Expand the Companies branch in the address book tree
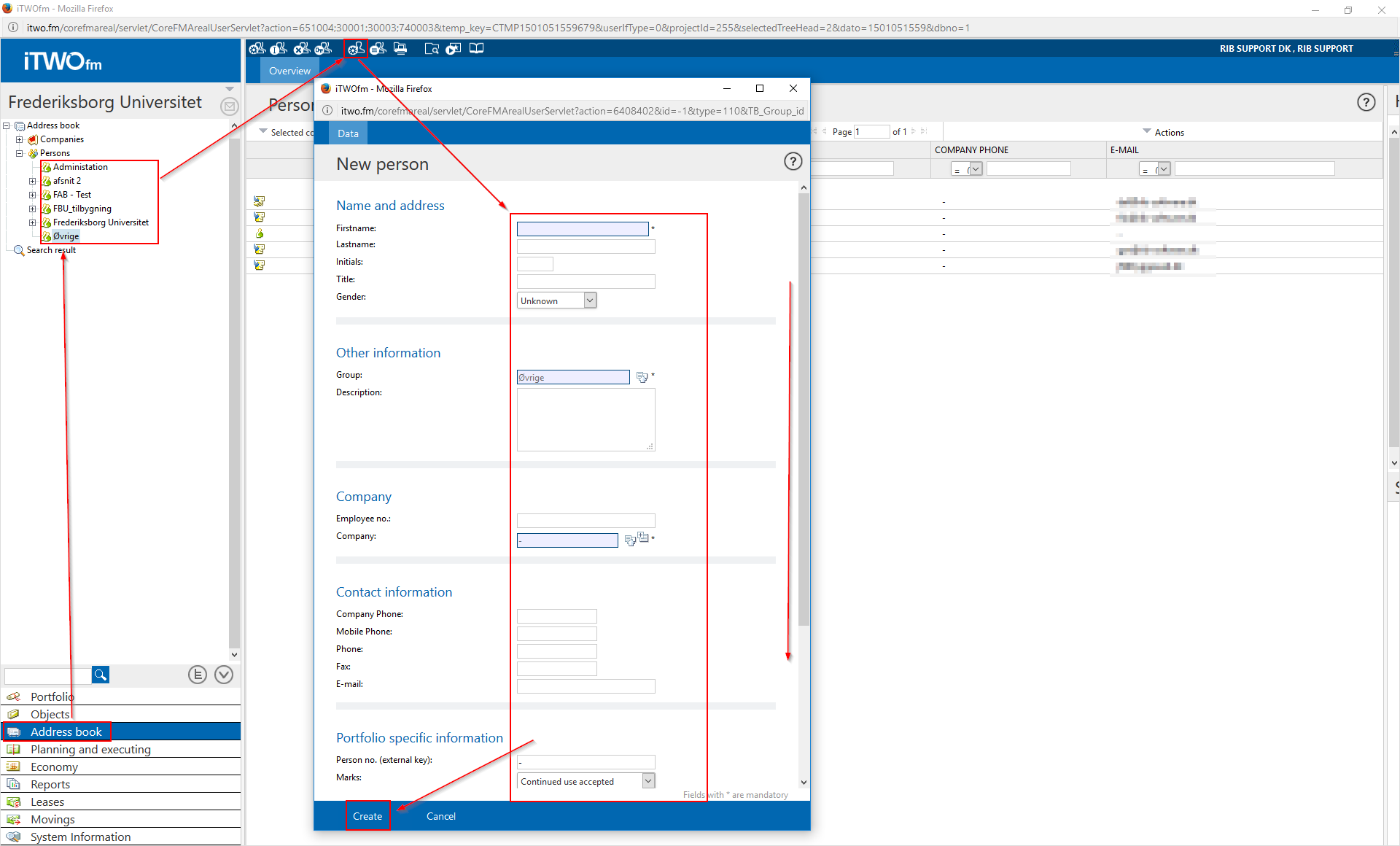Viewport: 1400px width, 846px height. click(x=19, y=139)
